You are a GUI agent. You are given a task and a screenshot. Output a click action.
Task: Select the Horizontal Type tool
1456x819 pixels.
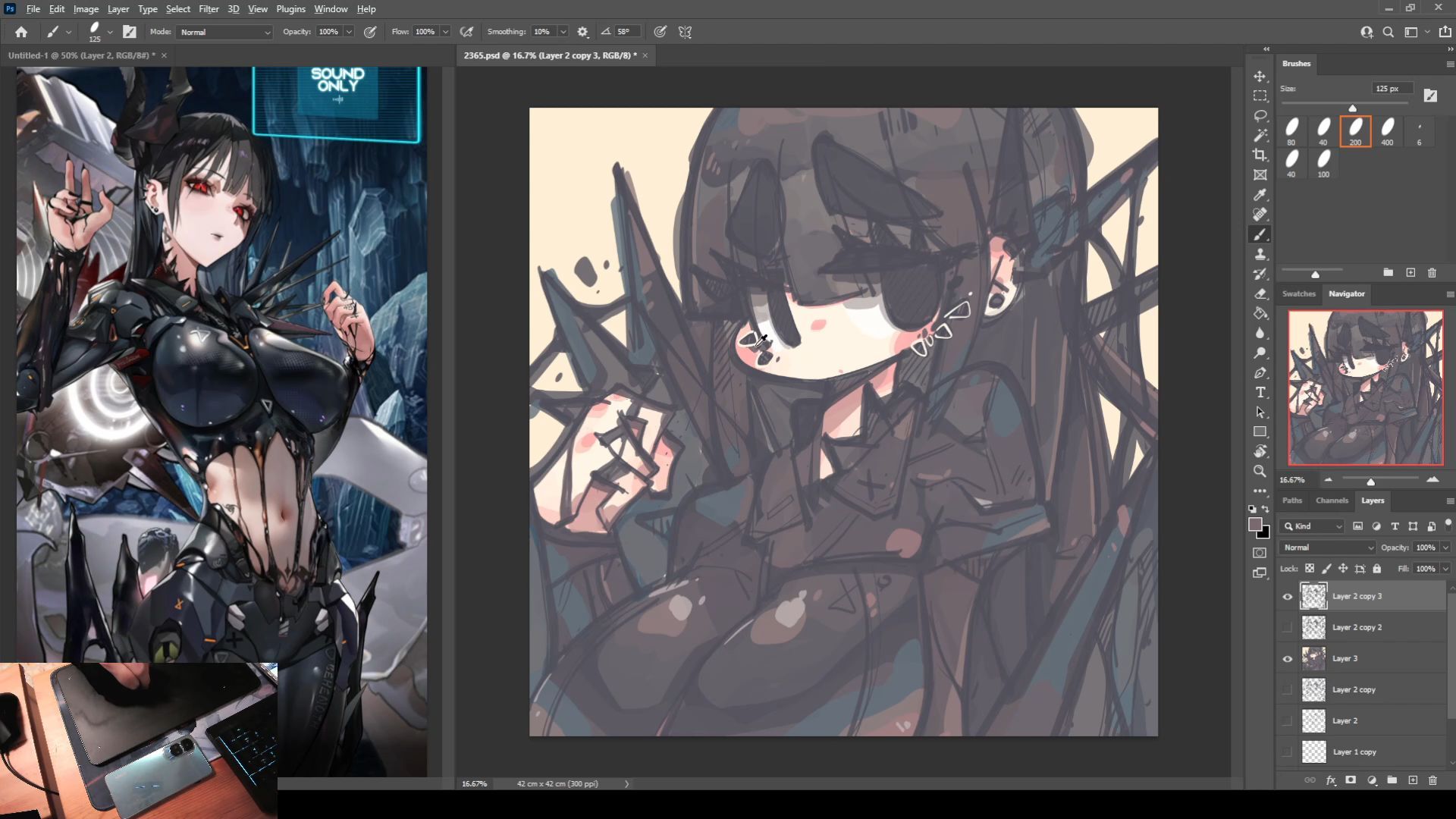[1260, 393]
